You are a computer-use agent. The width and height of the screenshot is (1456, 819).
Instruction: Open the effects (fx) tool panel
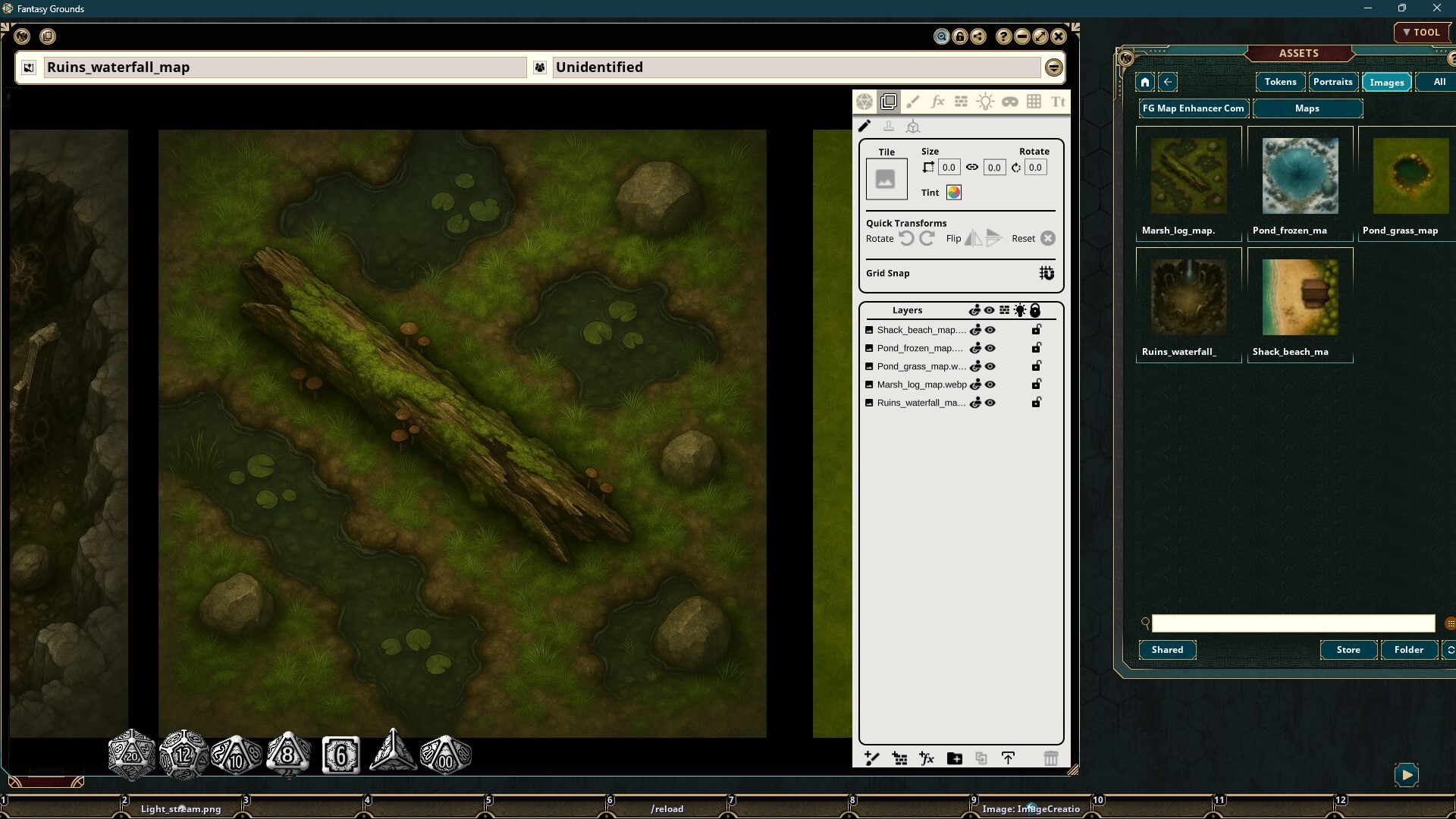937,101
